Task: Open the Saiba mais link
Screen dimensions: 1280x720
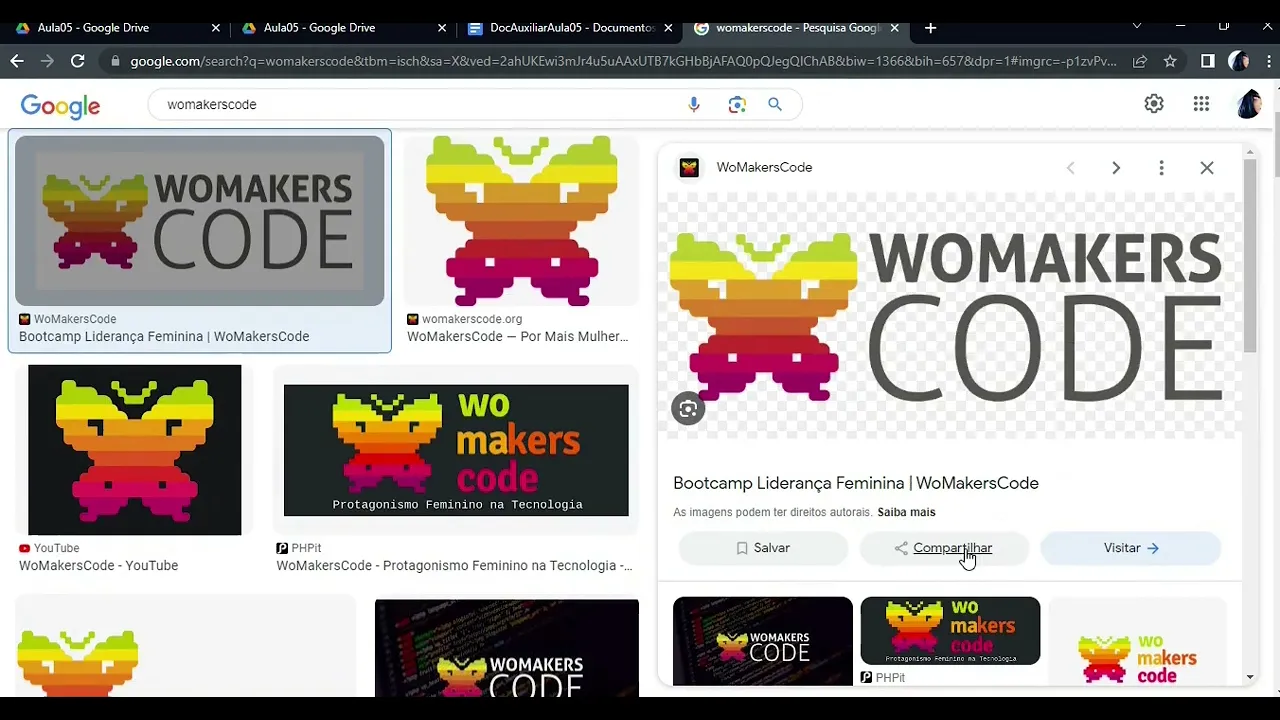Action: (x=906, y=512)
